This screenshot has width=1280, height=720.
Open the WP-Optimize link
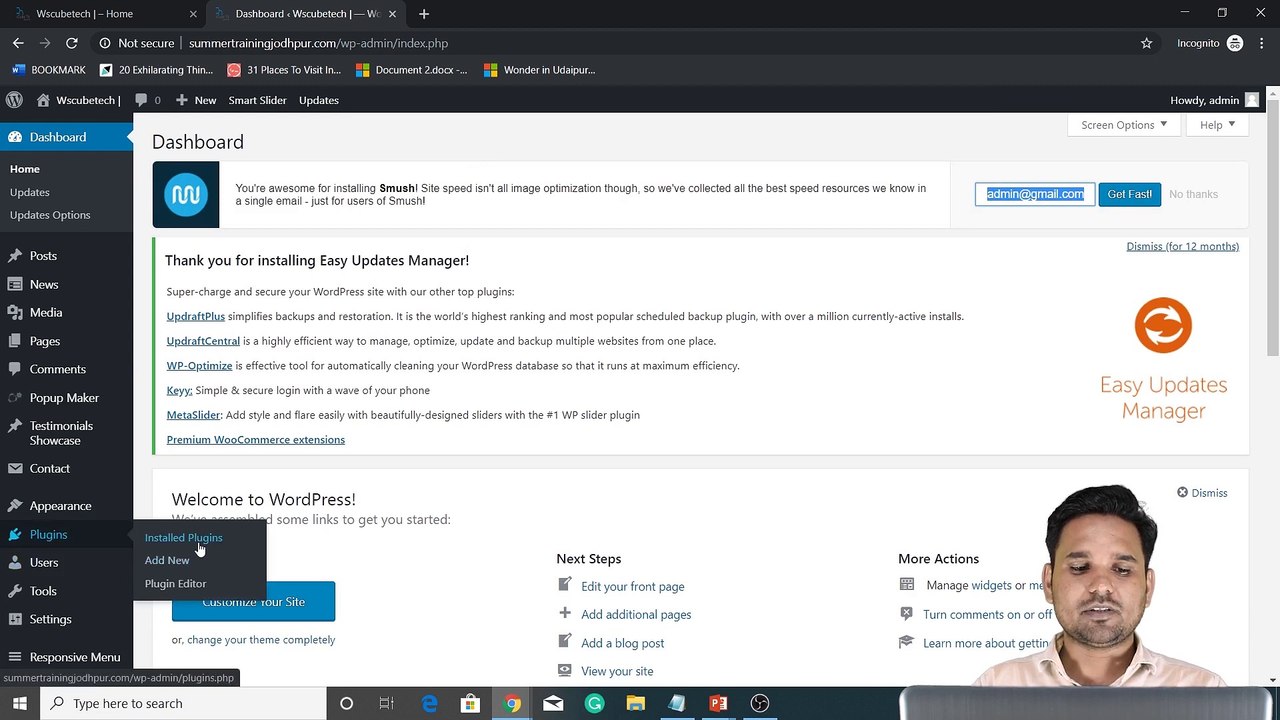click(199, 366)
